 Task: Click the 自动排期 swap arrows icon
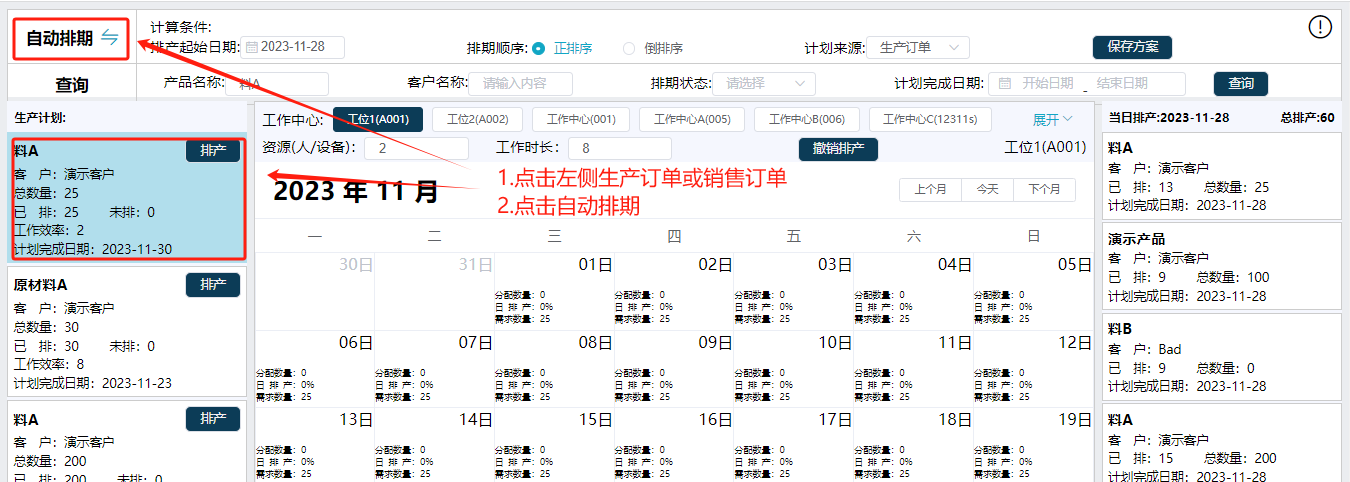109,38
